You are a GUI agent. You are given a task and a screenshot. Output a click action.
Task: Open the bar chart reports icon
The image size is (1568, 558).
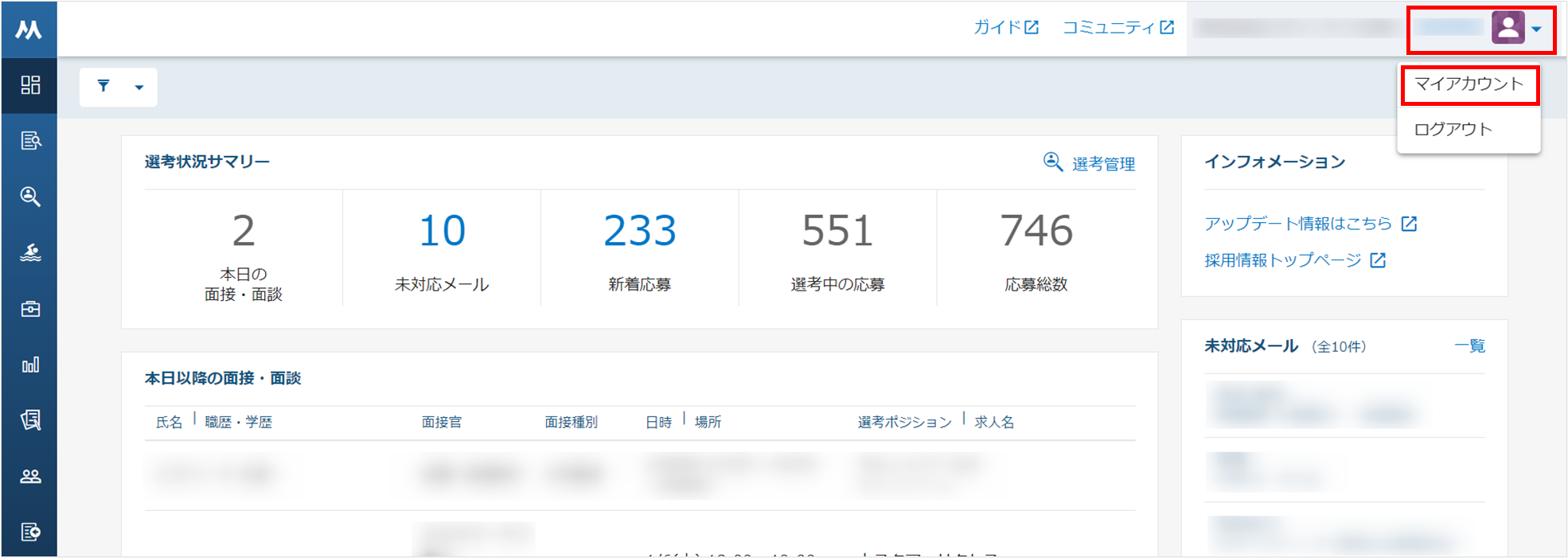pyautogui.click(x=30, y=365)
